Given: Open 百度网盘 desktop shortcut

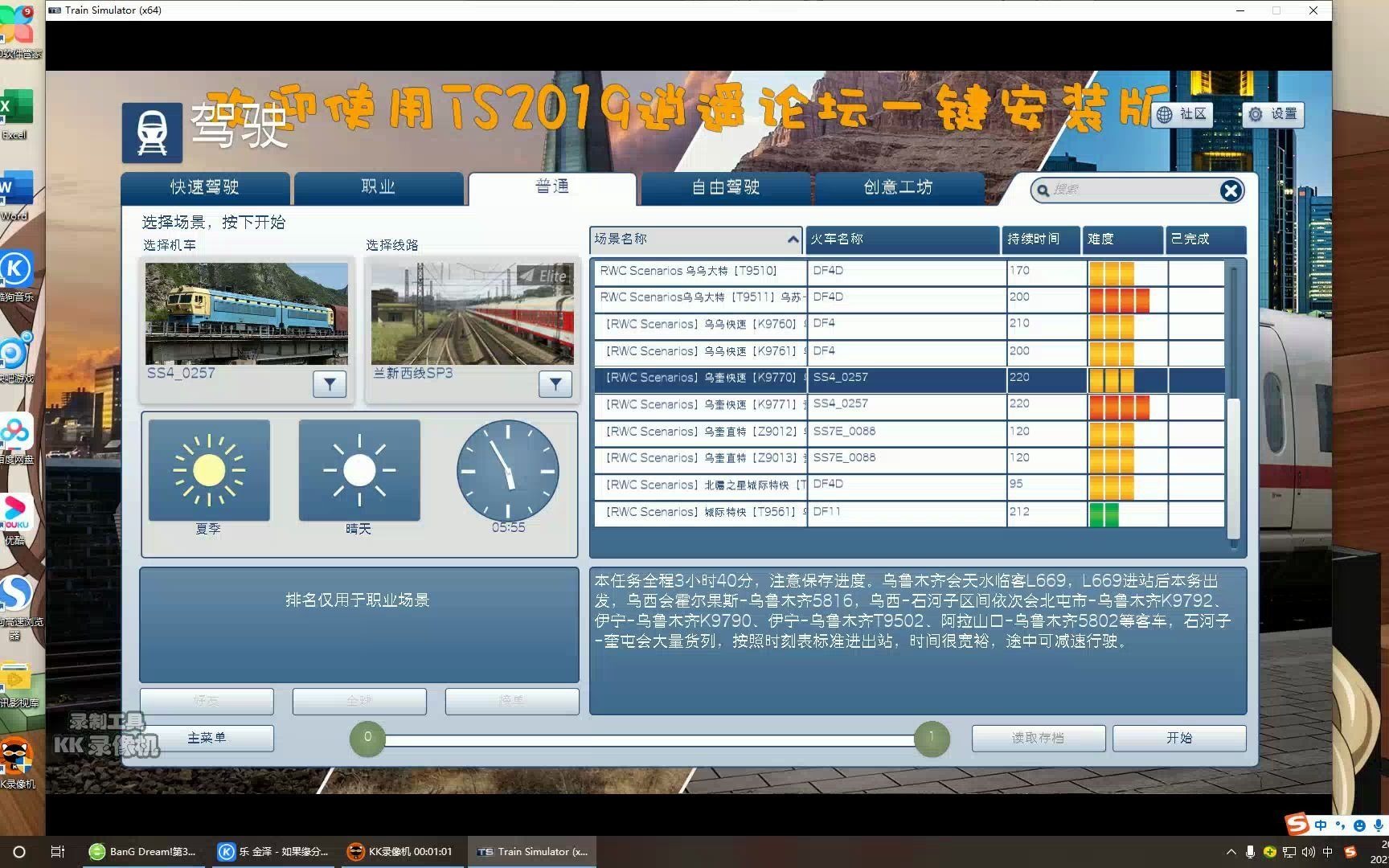Looking at the screenshot, I should (16, 439).
